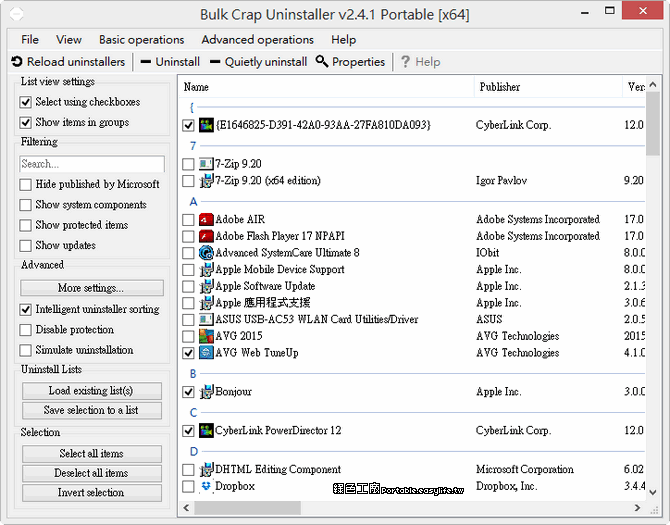Click the Apple 應用程式支援 icon

[x=206, y=303]
